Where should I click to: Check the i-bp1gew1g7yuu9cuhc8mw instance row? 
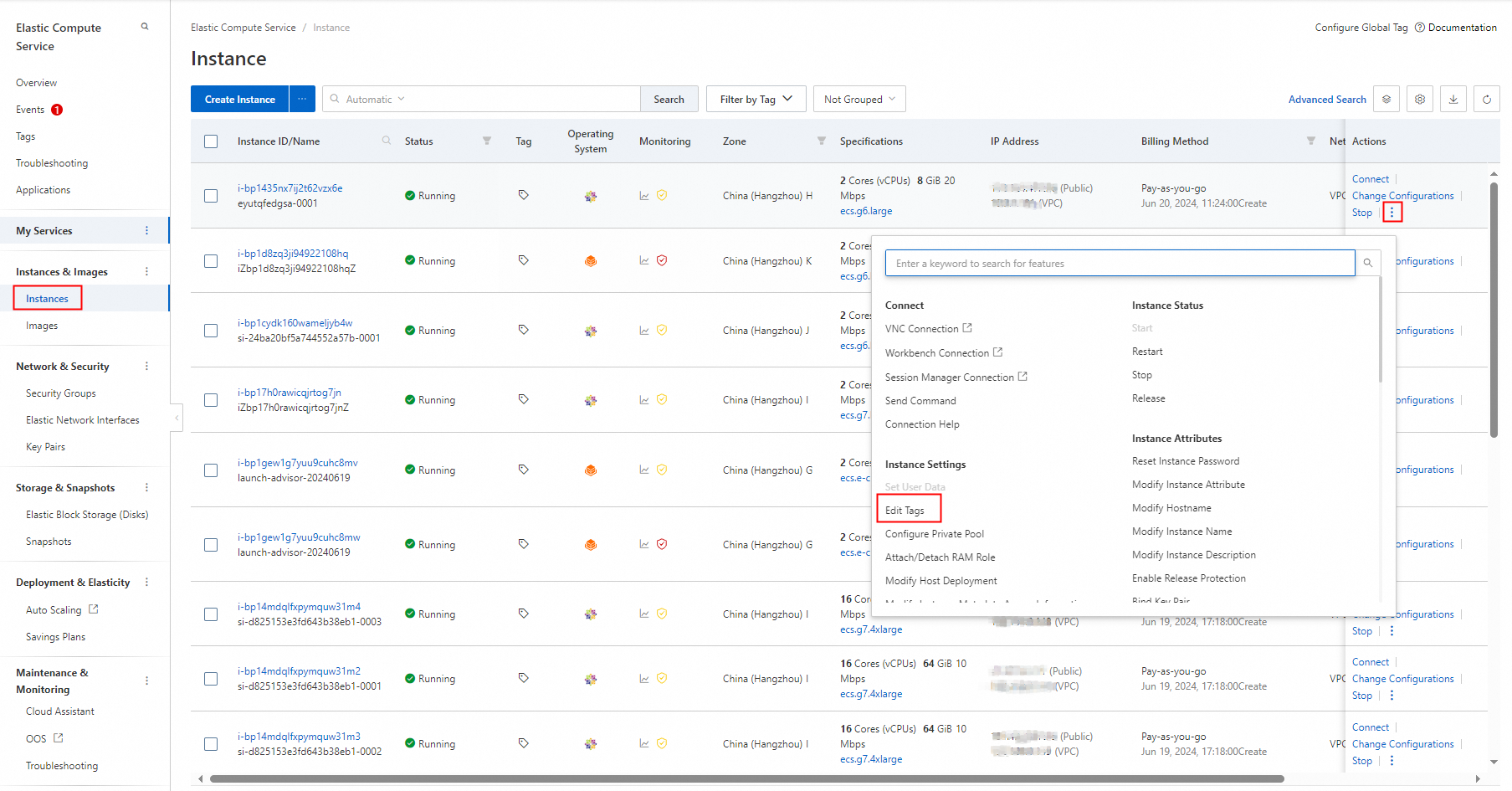[x=211, y=545]
